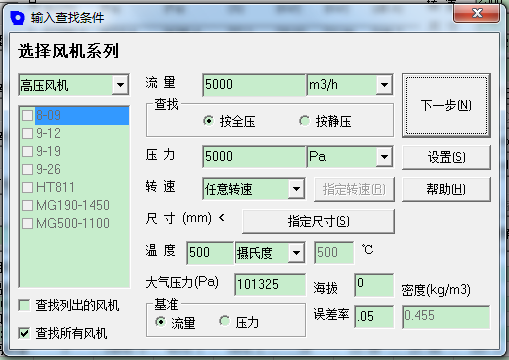
Task: Enable 查找列出的风机 checkbox
Action: coord(24,305)
